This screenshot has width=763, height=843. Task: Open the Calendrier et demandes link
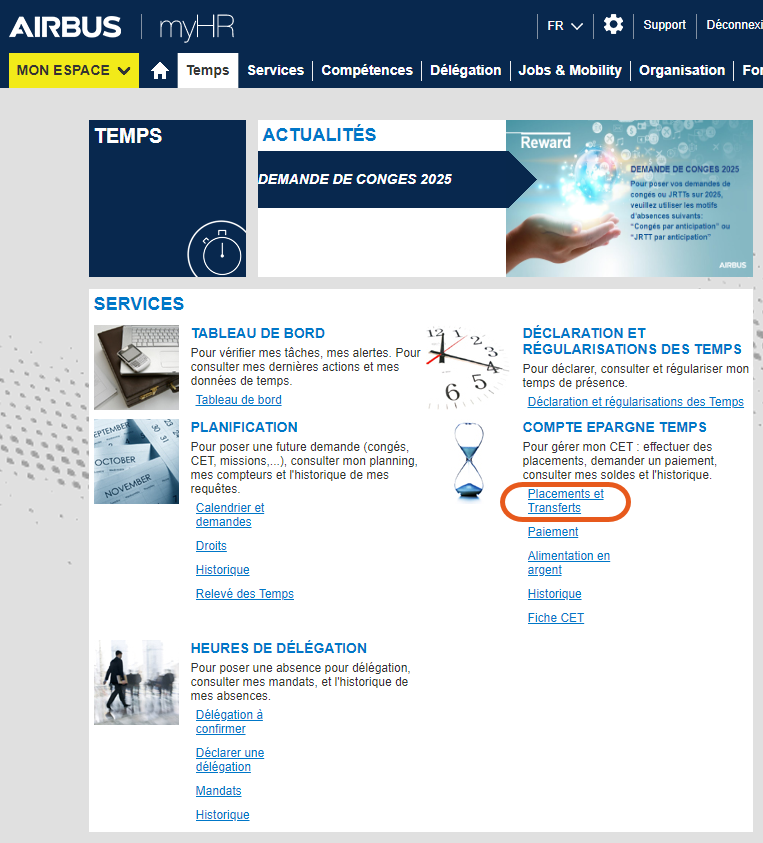click(230, 515)
